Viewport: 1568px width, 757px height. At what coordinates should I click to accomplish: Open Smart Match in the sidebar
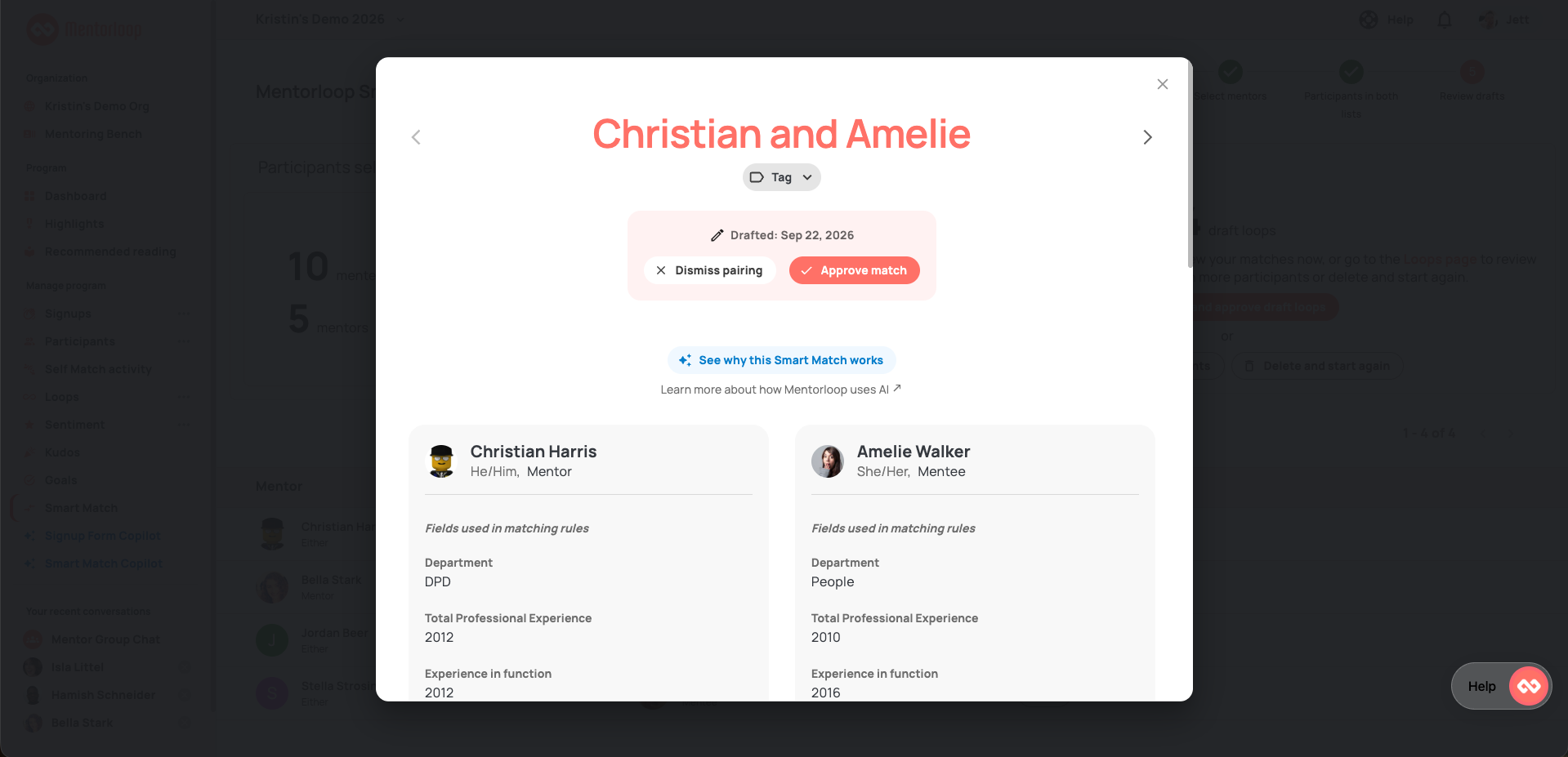81,508
